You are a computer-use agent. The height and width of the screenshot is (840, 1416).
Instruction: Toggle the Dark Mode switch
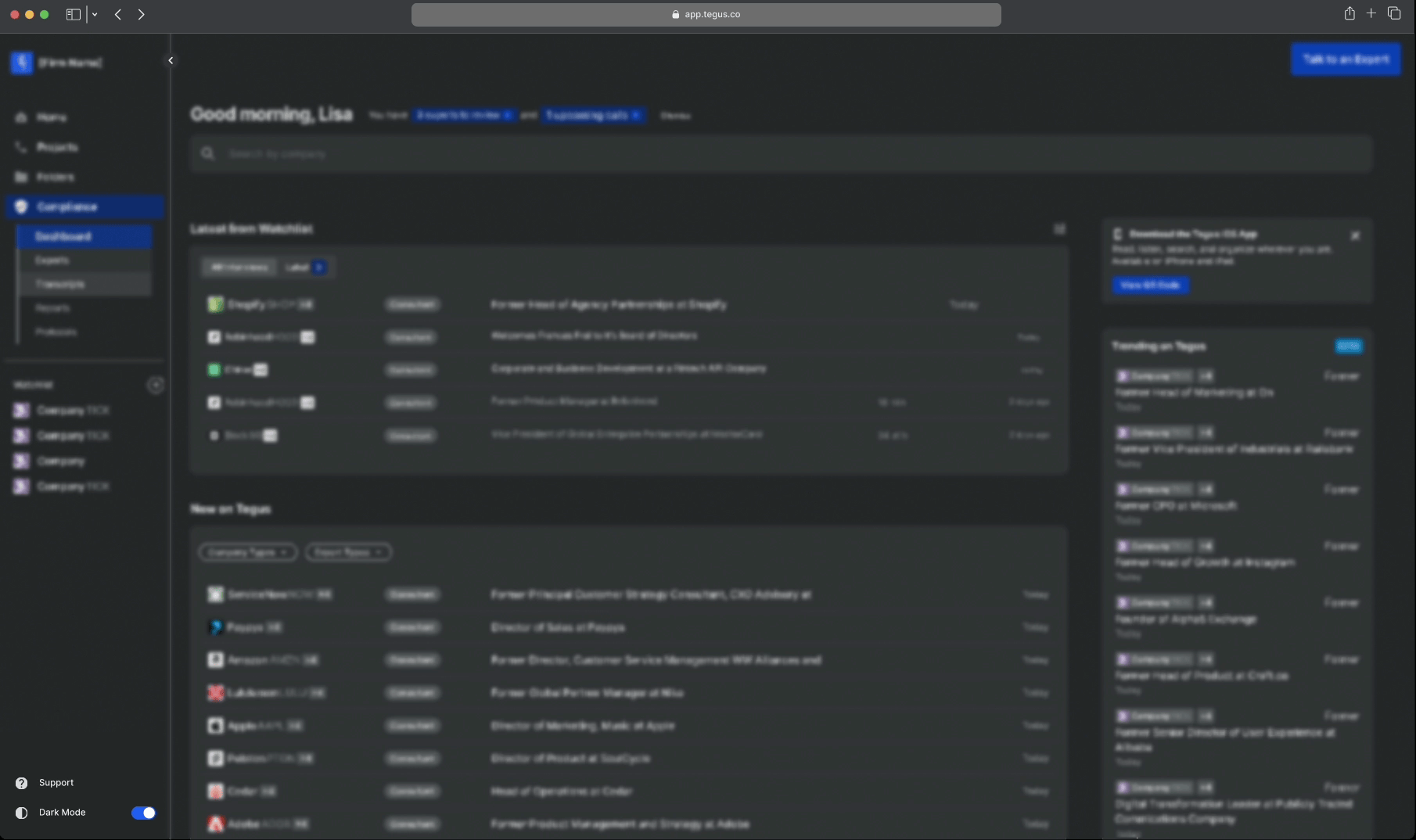(x=143, y=813)
